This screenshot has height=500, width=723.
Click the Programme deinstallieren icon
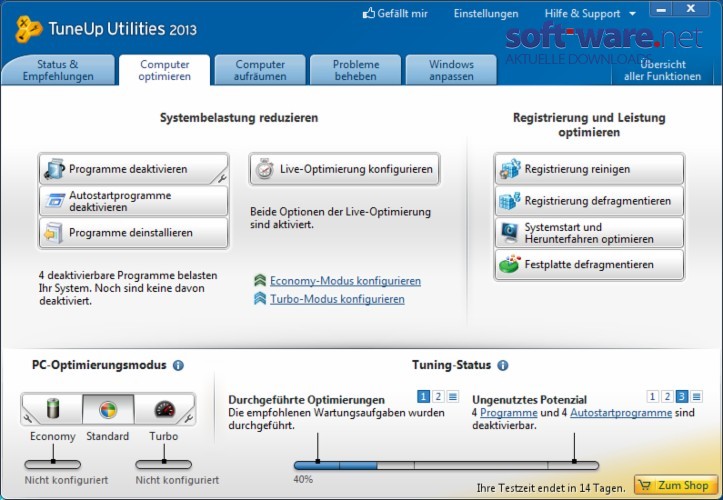pyautogui.click(x=53, y=233)
